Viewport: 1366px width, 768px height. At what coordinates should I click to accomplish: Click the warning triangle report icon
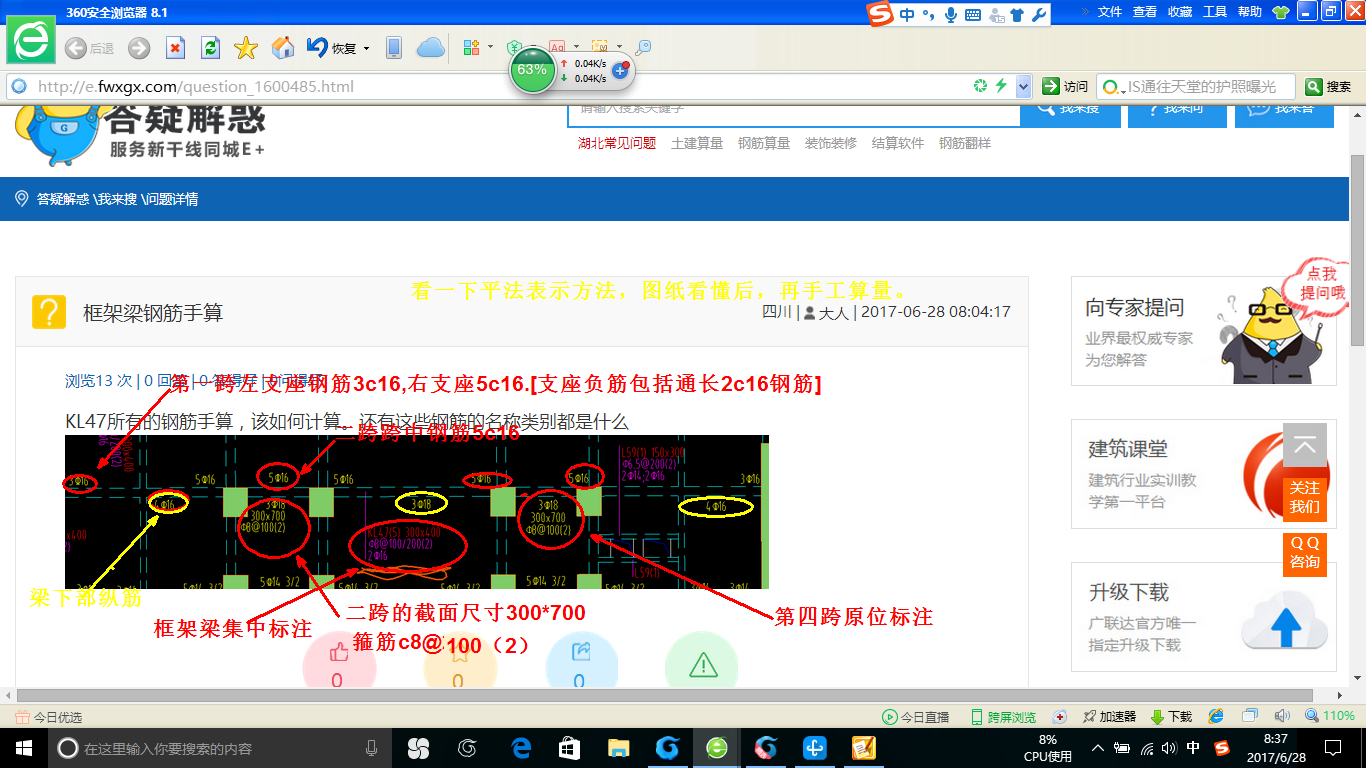click(x=702, y=664)
